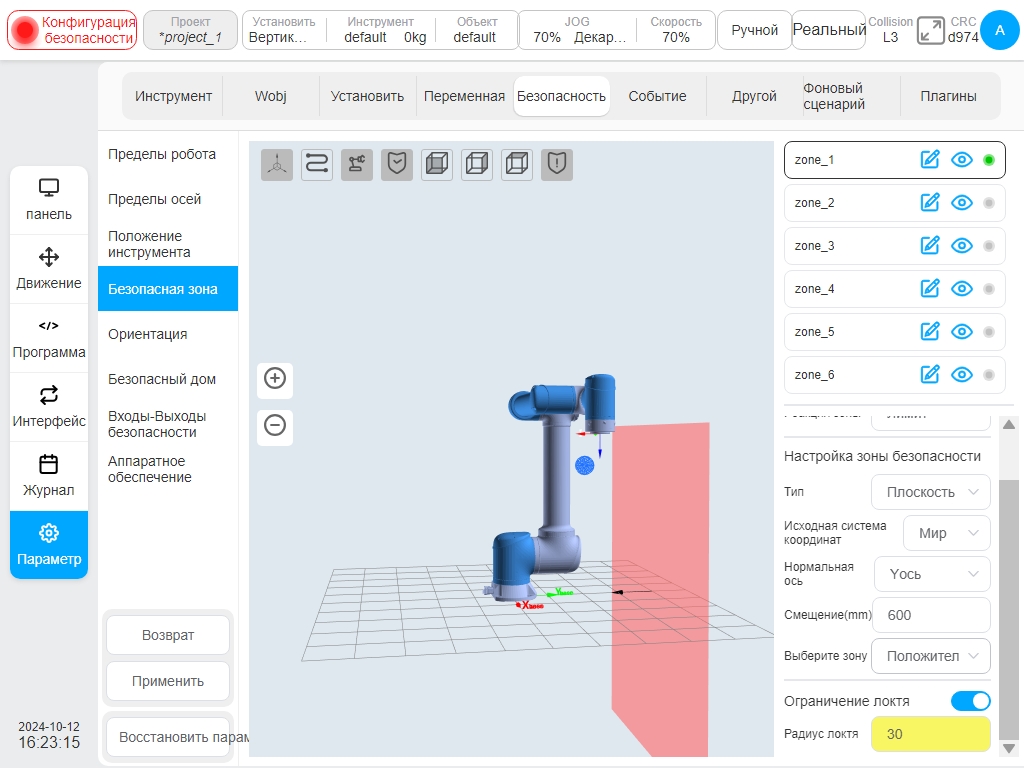The image size is (1024, 768).
Task: Open the Тип dropdown showing Плоскость
Action: click(x=931, y=492)
